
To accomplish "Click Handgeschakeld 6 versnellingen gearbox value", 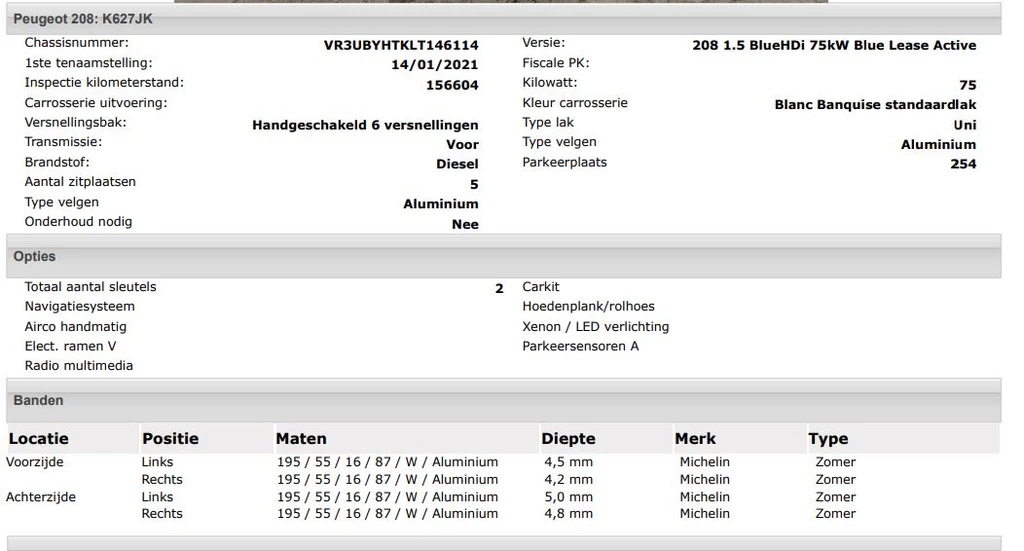I will [x=365, y=125].
